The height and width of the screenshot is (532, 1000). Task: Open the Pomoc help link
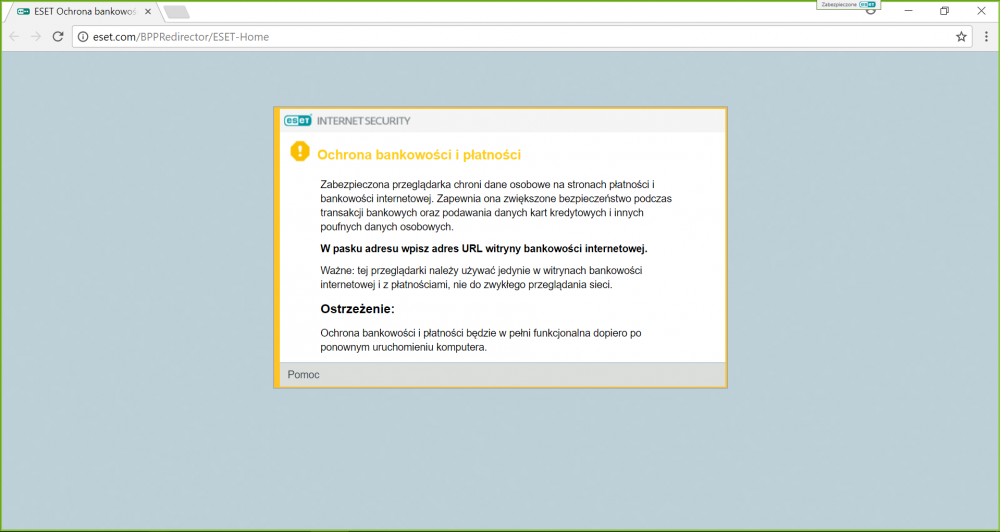(304, 374)
